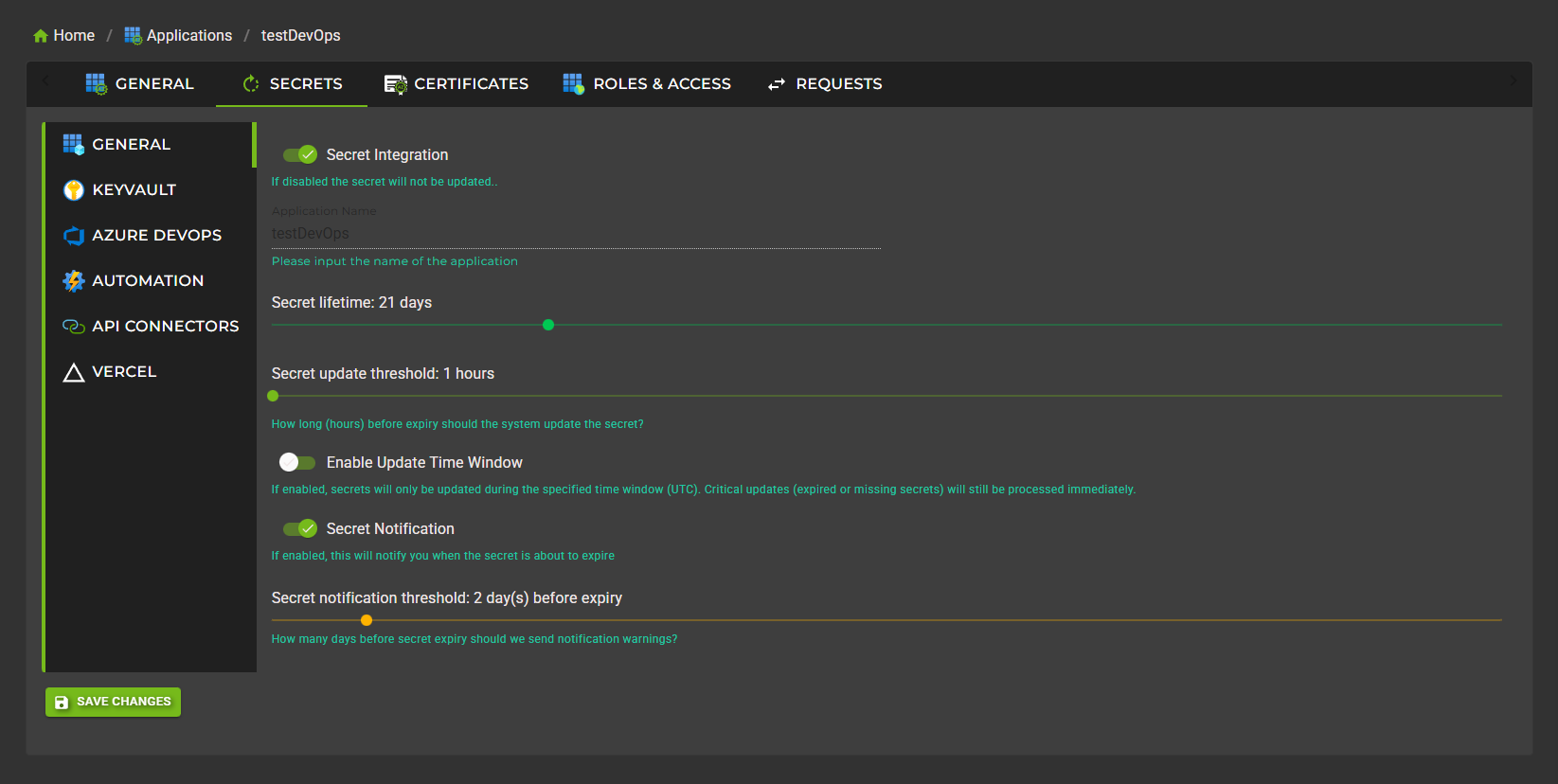
Task: Click 'If disabled the secret will not be updated' hint
Action: 385,182
